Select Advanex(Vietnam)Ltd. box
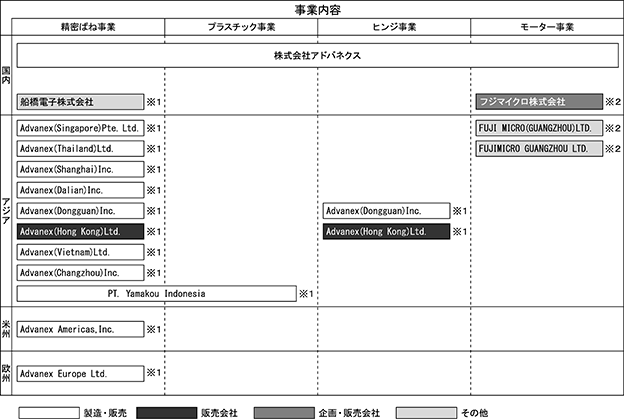 pyautogui.click(x=80, y=252)
